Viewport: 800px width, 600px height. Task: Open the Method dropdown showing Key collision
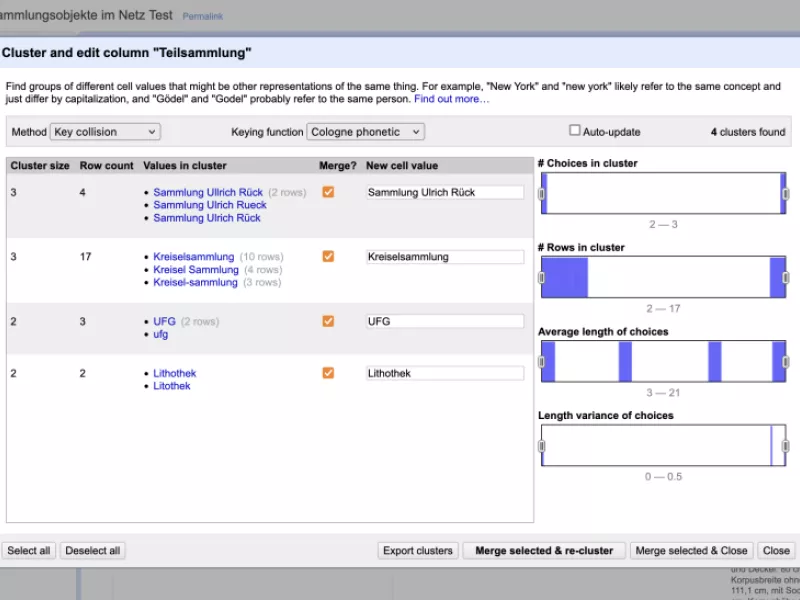click(104, 131)
